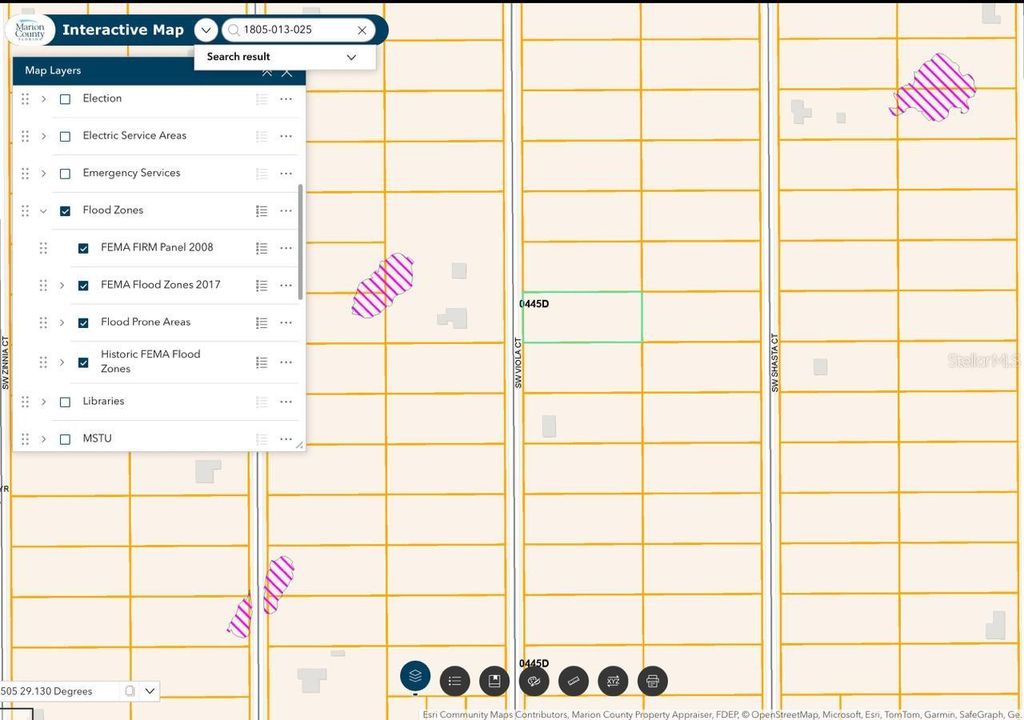Open the Legend list tool
1024x720 pixels.
tap(454, 681)
